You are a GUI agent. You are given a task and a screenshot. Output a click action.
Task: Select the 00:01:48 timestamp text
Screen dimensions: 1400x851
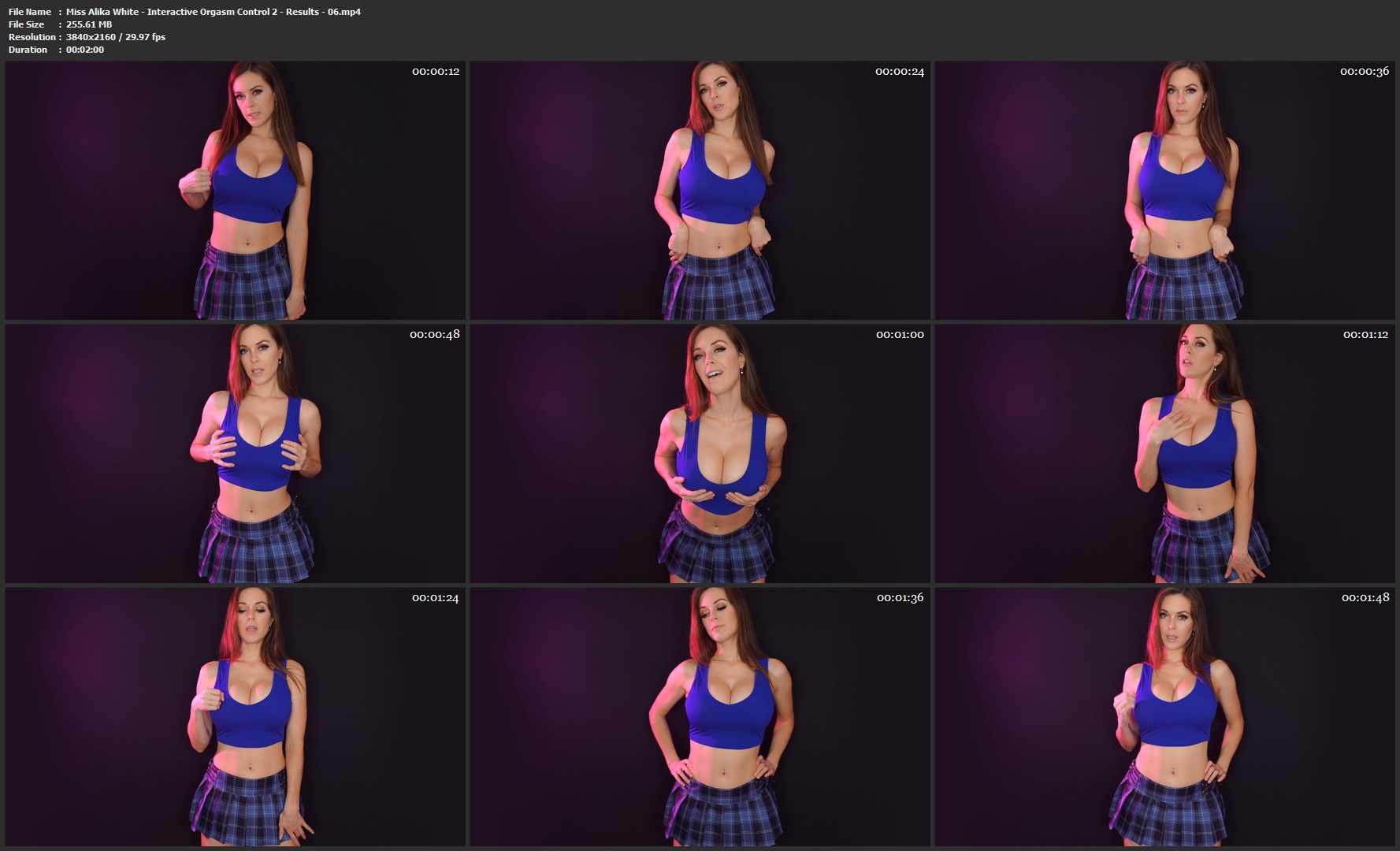[1365, 598]
